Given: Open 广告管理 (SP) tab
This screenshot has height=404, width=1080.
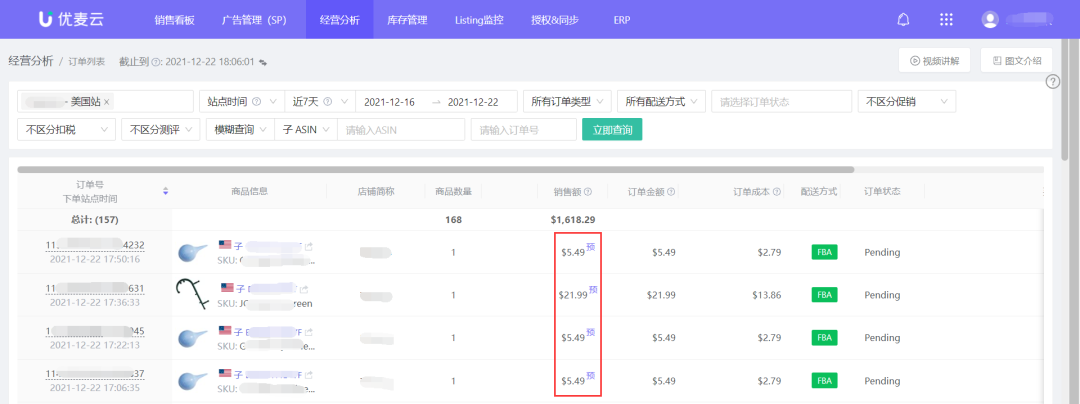Looking at the screenshot, I should tap(253, 20).
